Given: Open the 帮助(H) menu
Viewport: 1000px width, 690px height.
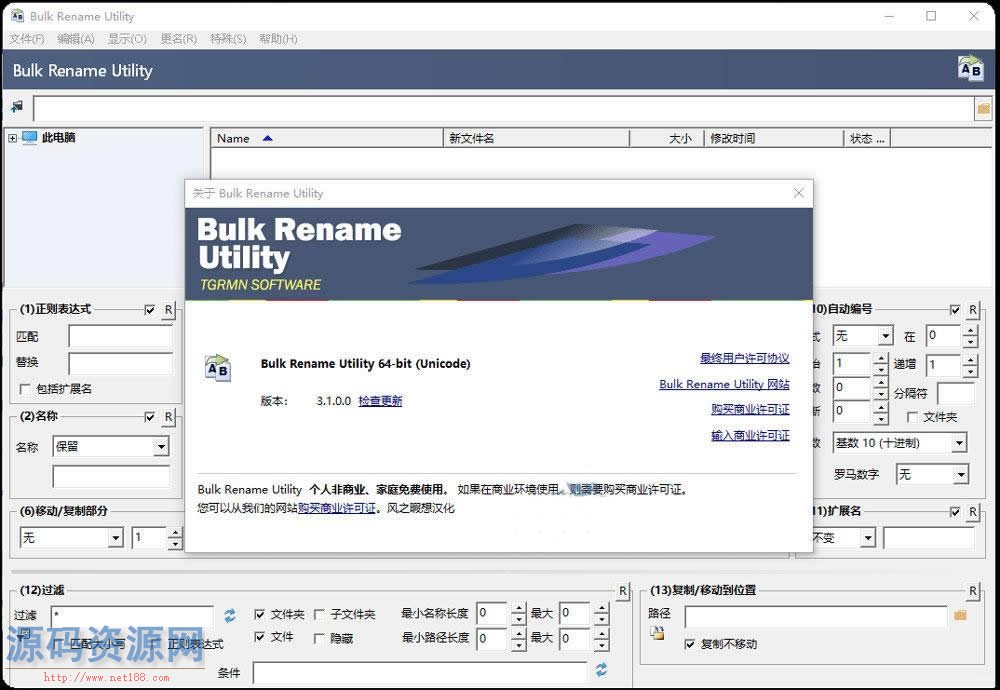Looking at the screenshot, I should tap(278, 39).
